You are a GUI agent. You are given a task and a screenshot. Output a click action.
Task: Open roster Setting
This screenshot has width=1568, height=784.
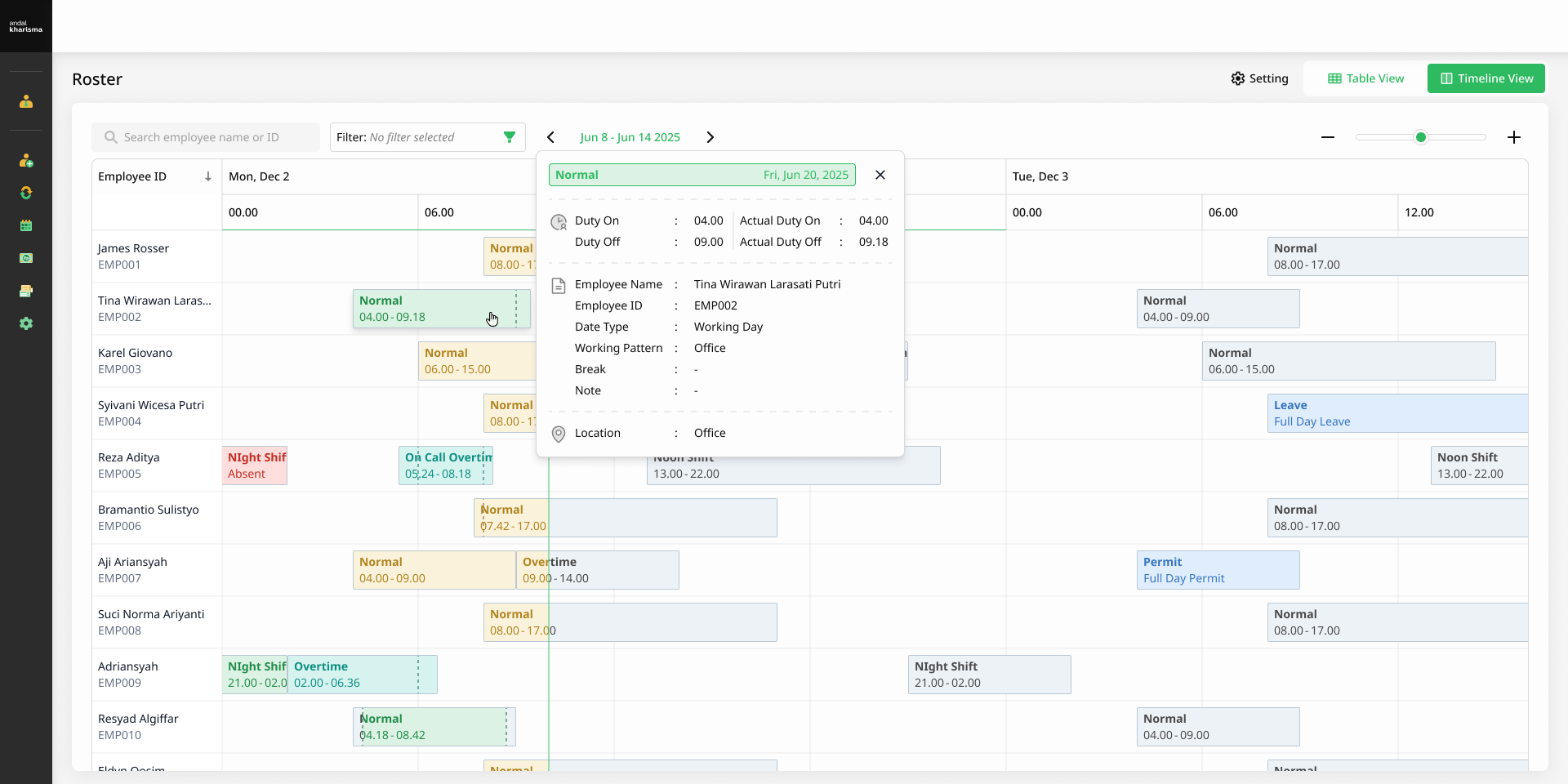(x=1259, y=78)
